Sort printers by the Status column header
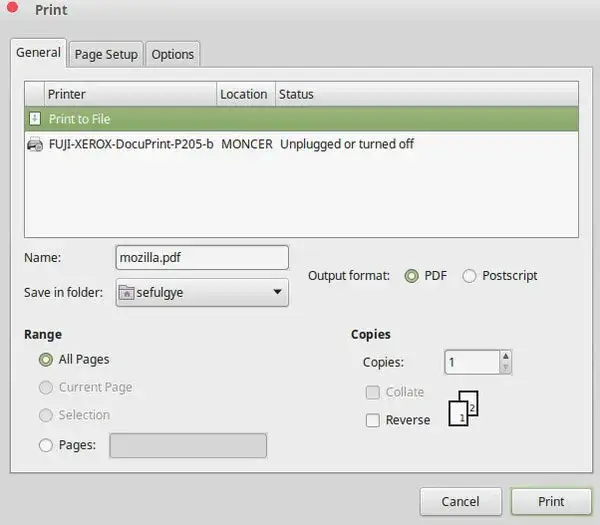 click(424, 94)
